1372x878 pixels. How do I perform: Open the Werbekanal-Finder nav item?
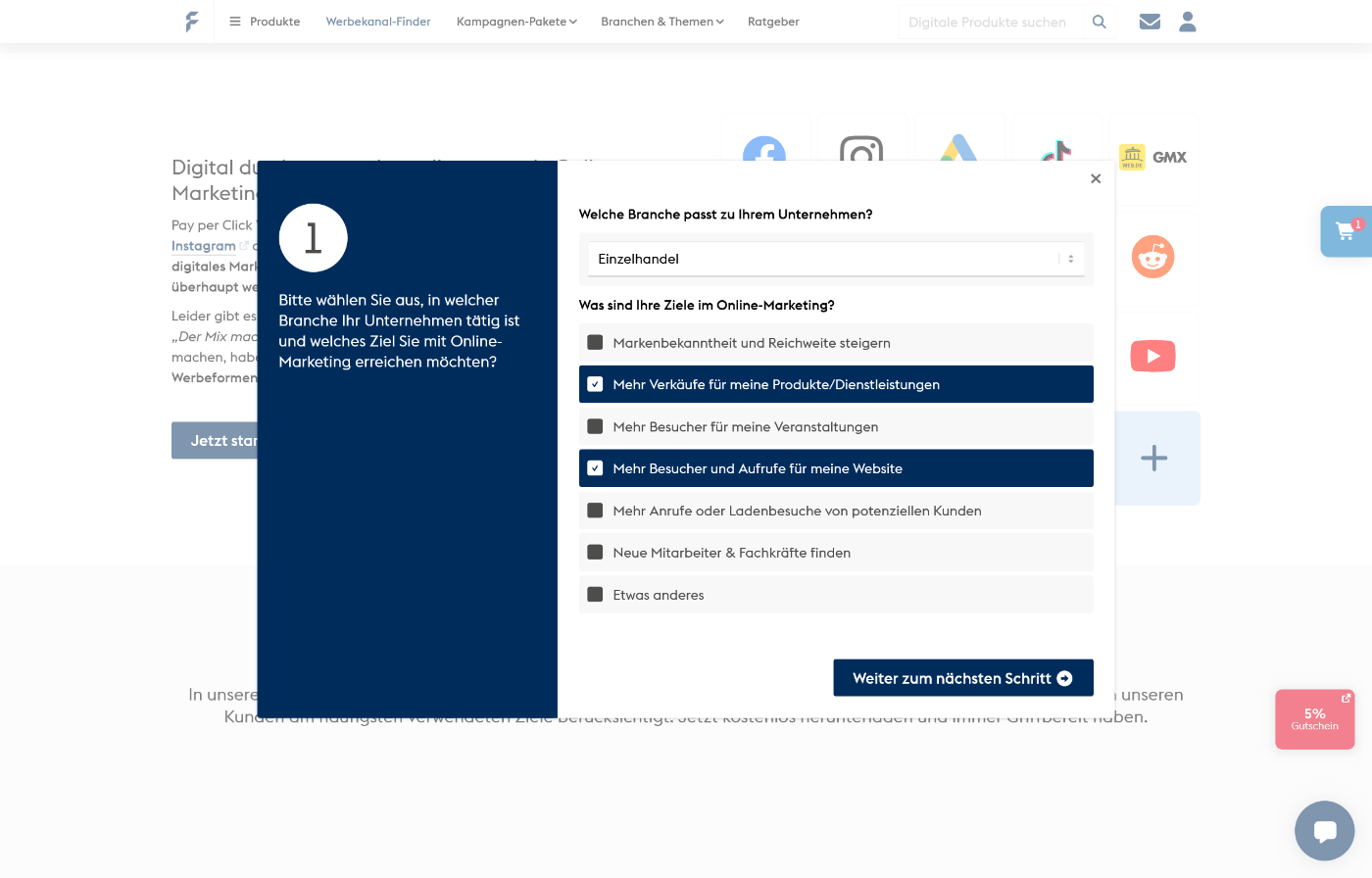click(378, 22)
